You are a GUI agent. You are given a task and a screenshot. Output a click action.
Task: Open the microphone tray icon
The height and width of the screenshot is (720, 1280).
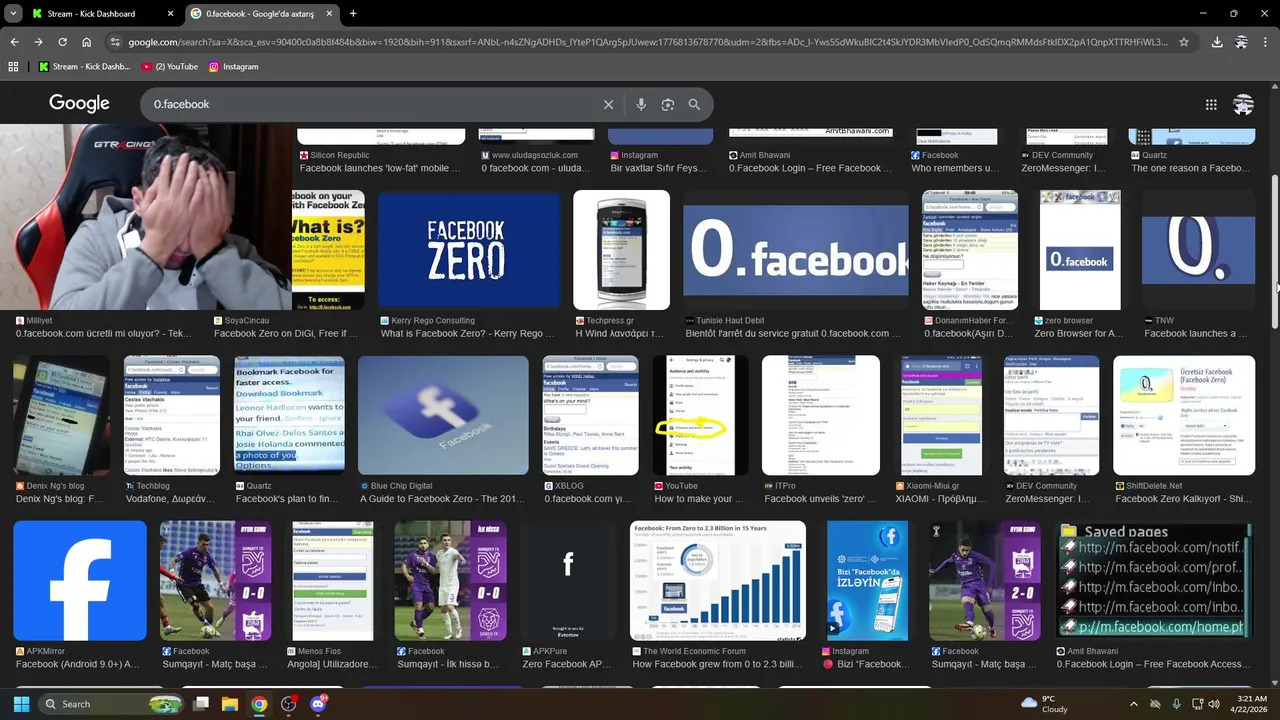tap(1176, 704)
